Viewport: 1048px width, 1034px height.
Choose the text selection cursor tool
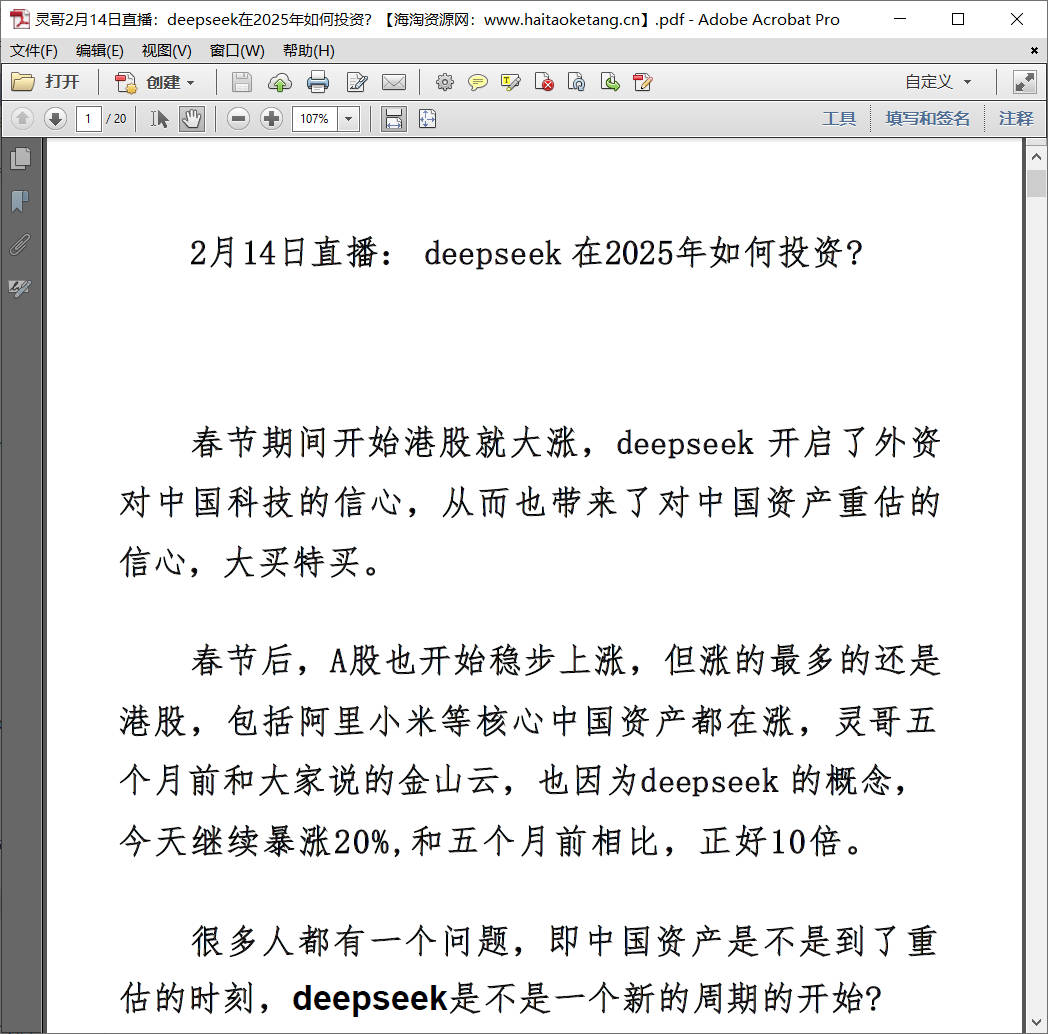click(159, 119)
